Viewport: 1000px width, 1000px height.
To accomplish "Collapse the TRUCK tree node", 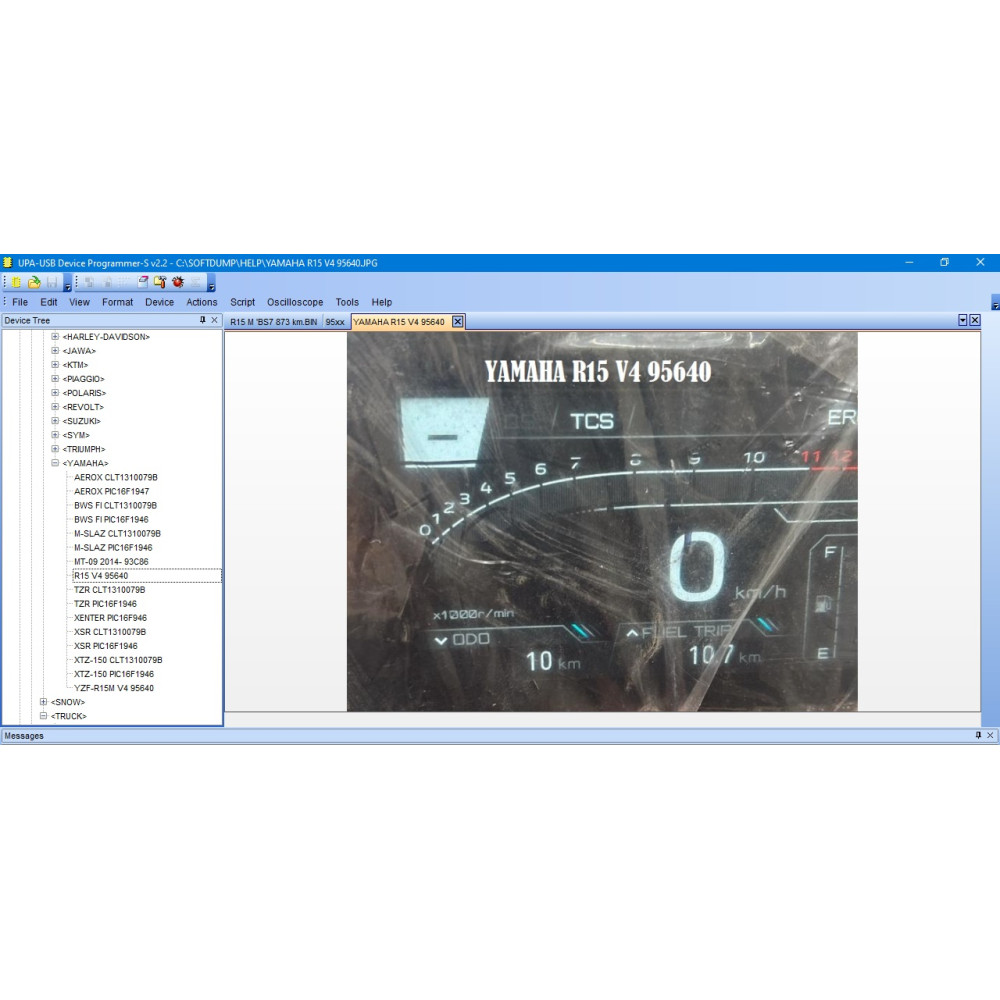I will (x=43, y=716).
